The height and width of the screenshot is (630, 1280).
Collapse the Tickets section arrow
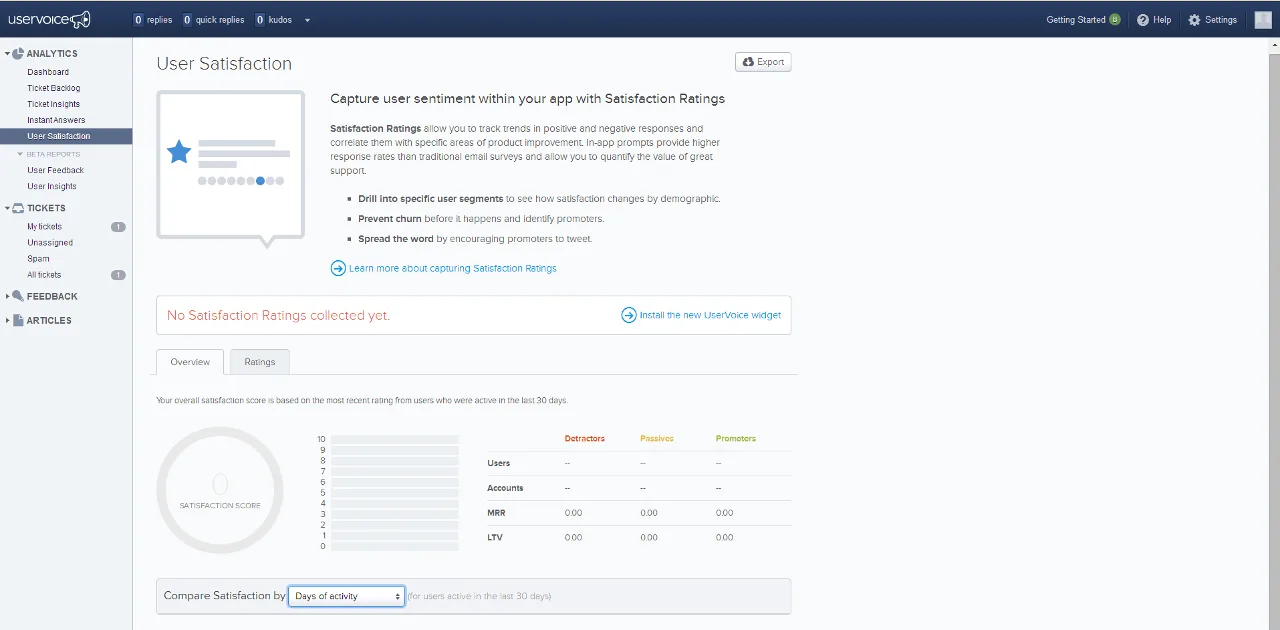point(8,209)
